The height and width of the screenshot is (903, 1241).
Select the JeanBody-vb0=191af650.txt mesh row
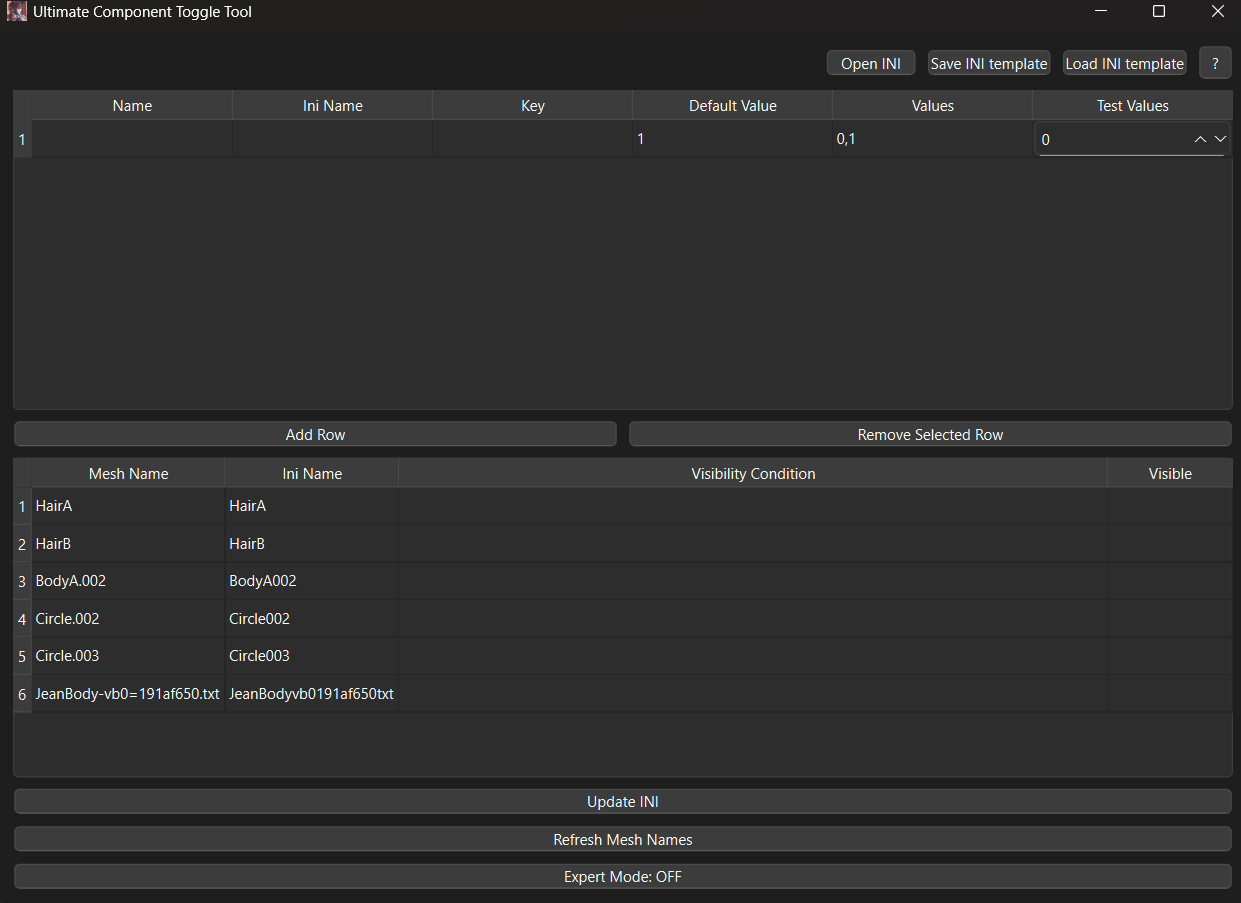pos(127,693)
